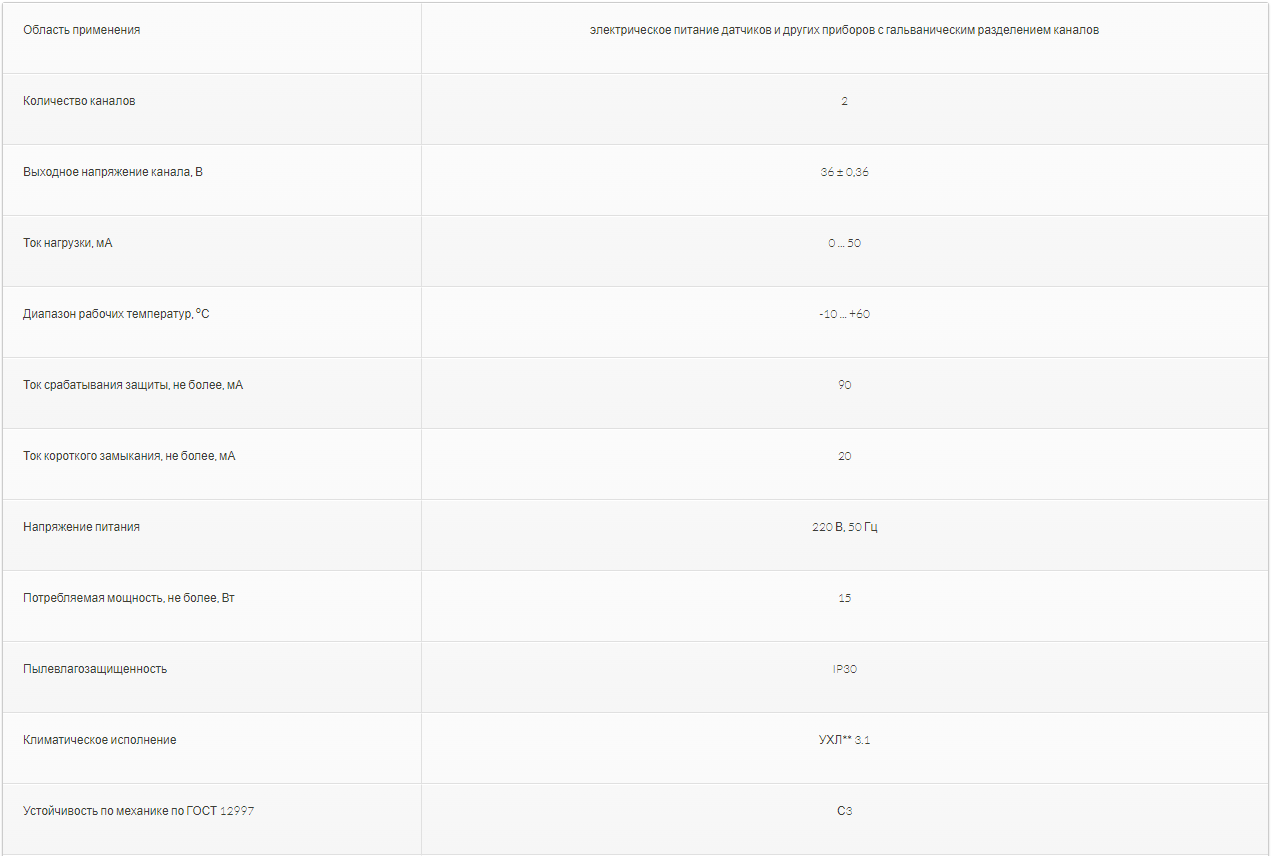Select the 'Количество каналов' label
Viewport: 1272px width, 856px height.
(x=79, y=101)
